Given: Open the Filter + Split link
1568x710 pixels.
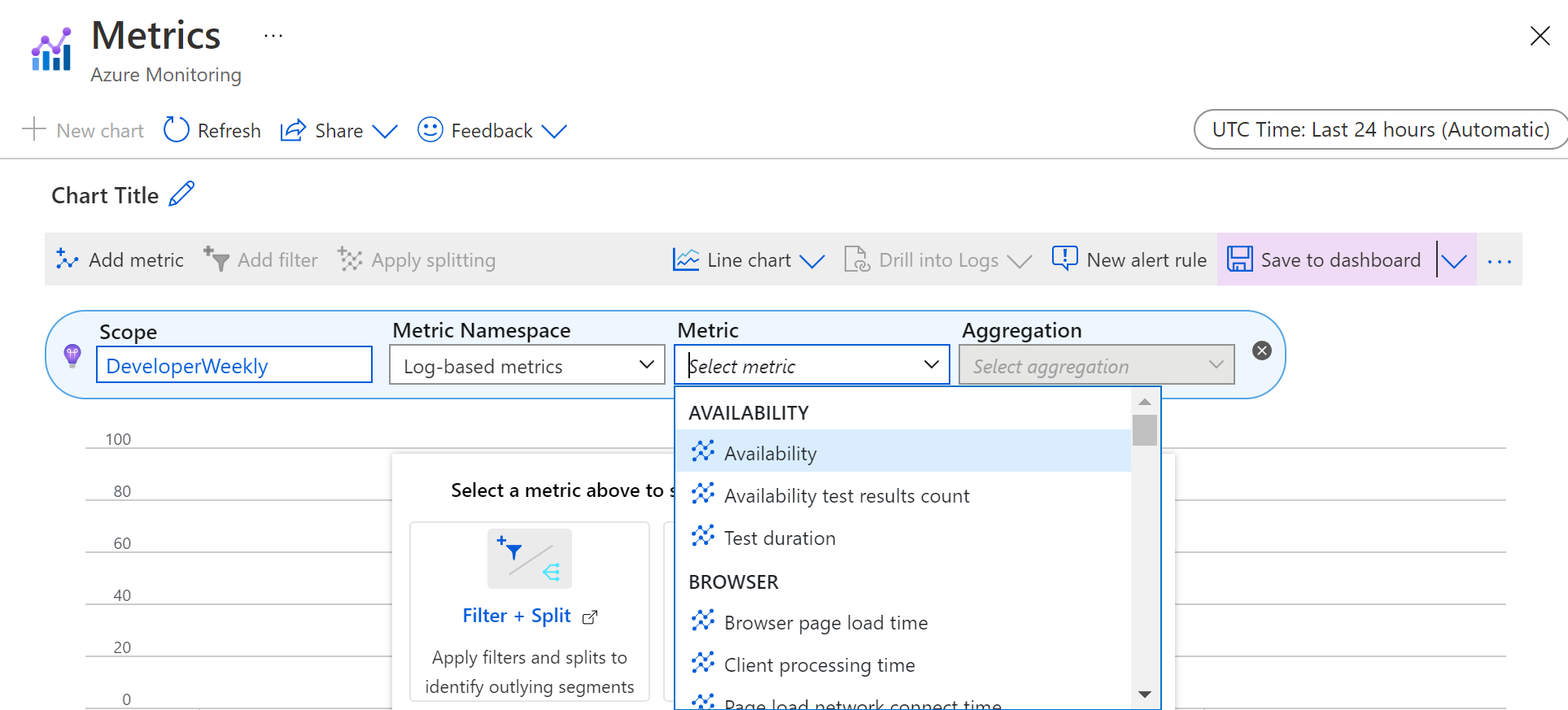Looking at the screenshot, I should (x=517, y=616).
